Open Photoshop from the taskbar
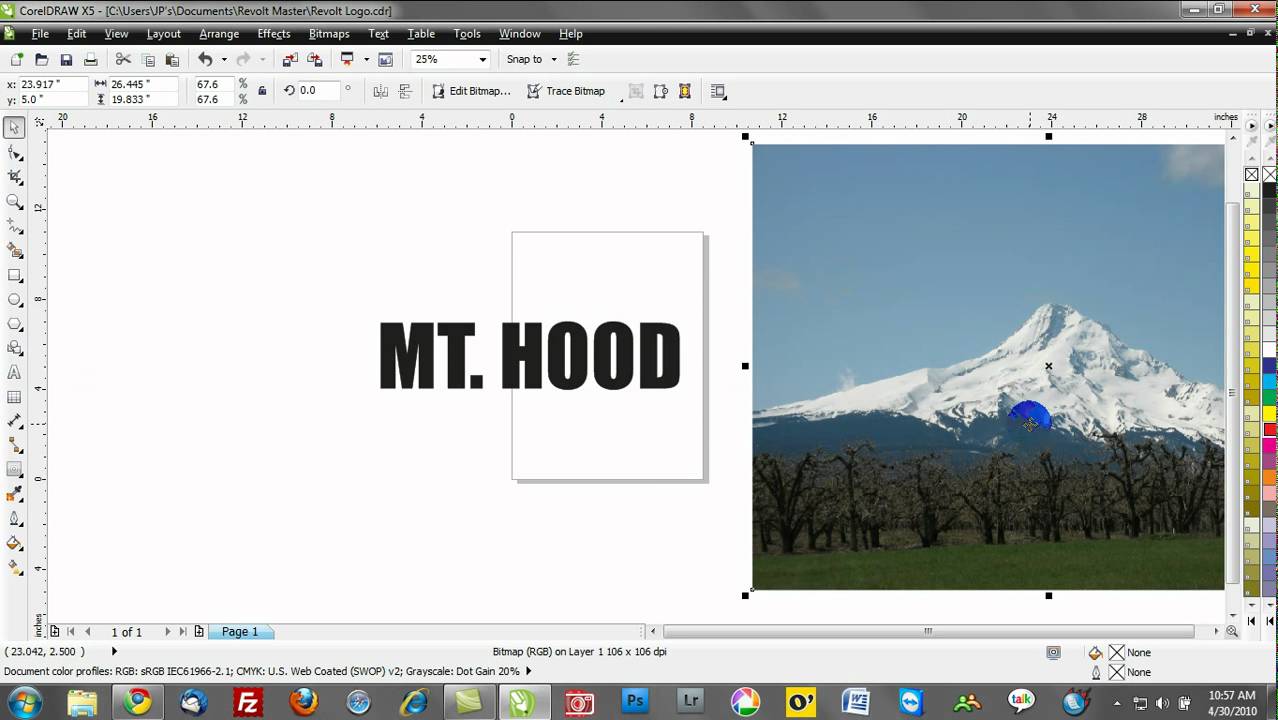The height and width of the screenshot is (720, 1278). 635,702
